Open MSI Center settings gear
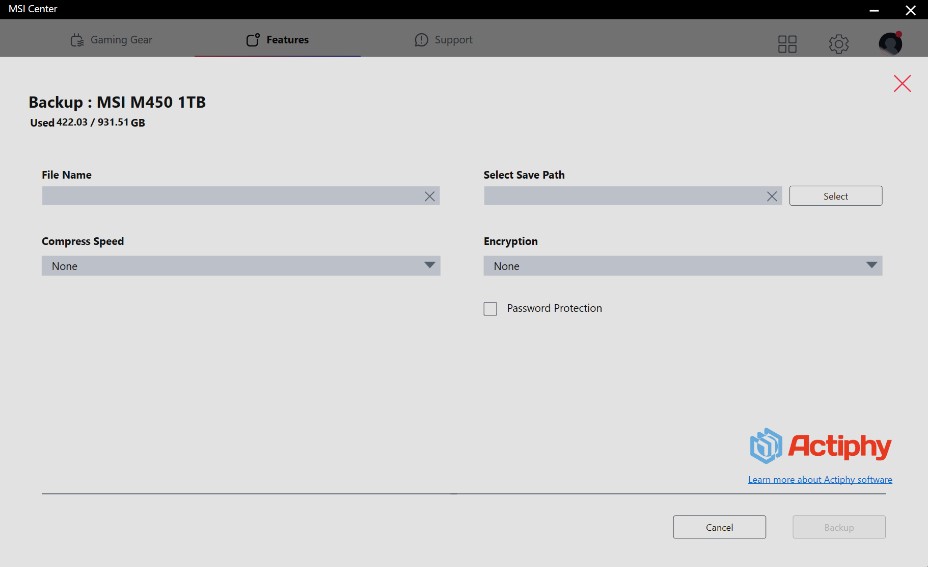928x567 pixels. pyautogui.click(x=838, y=44)
